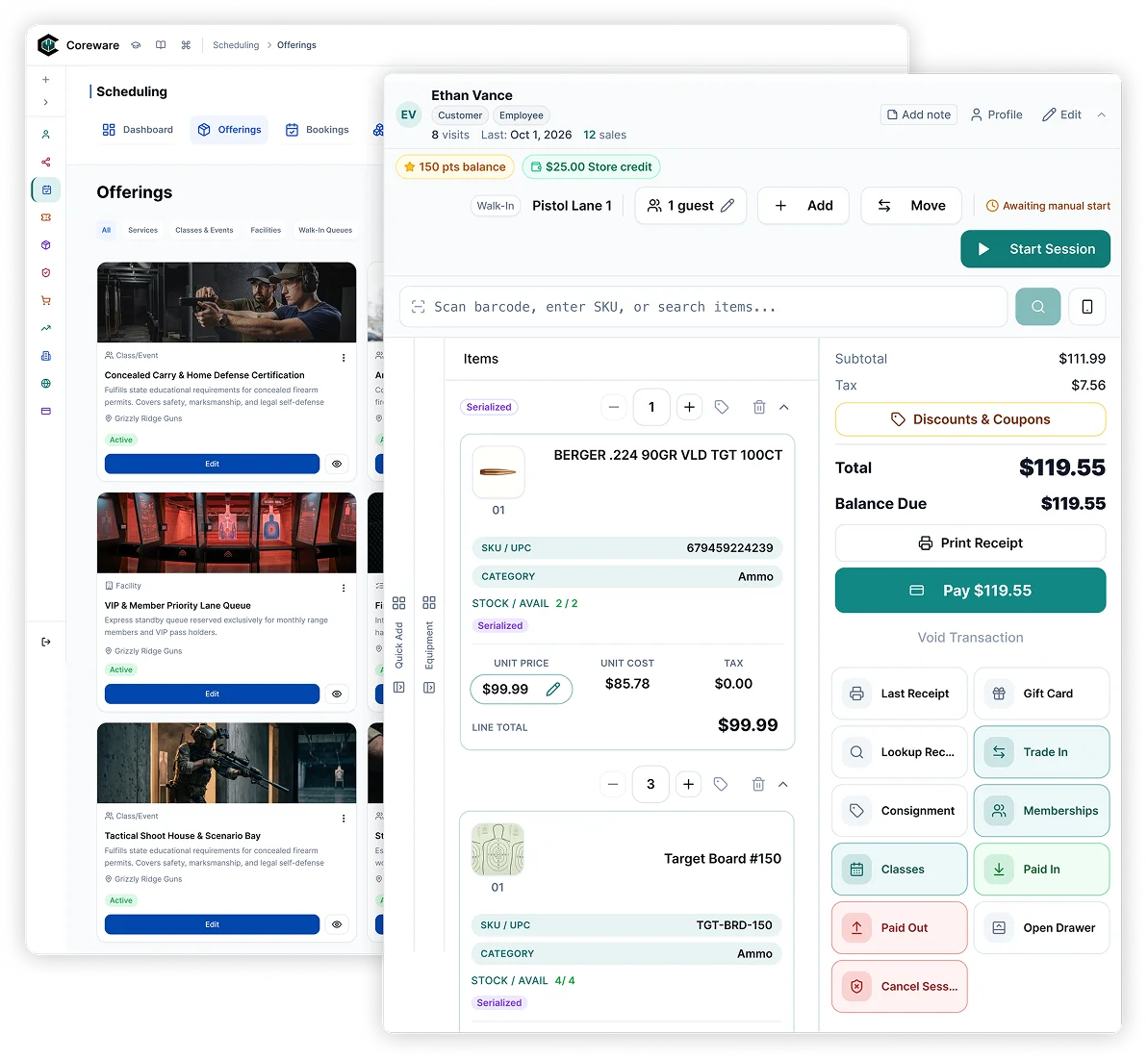
Task: Collapse the Ethan Vance customer header
Action: pyautogui.click(x=1101, y=114)
